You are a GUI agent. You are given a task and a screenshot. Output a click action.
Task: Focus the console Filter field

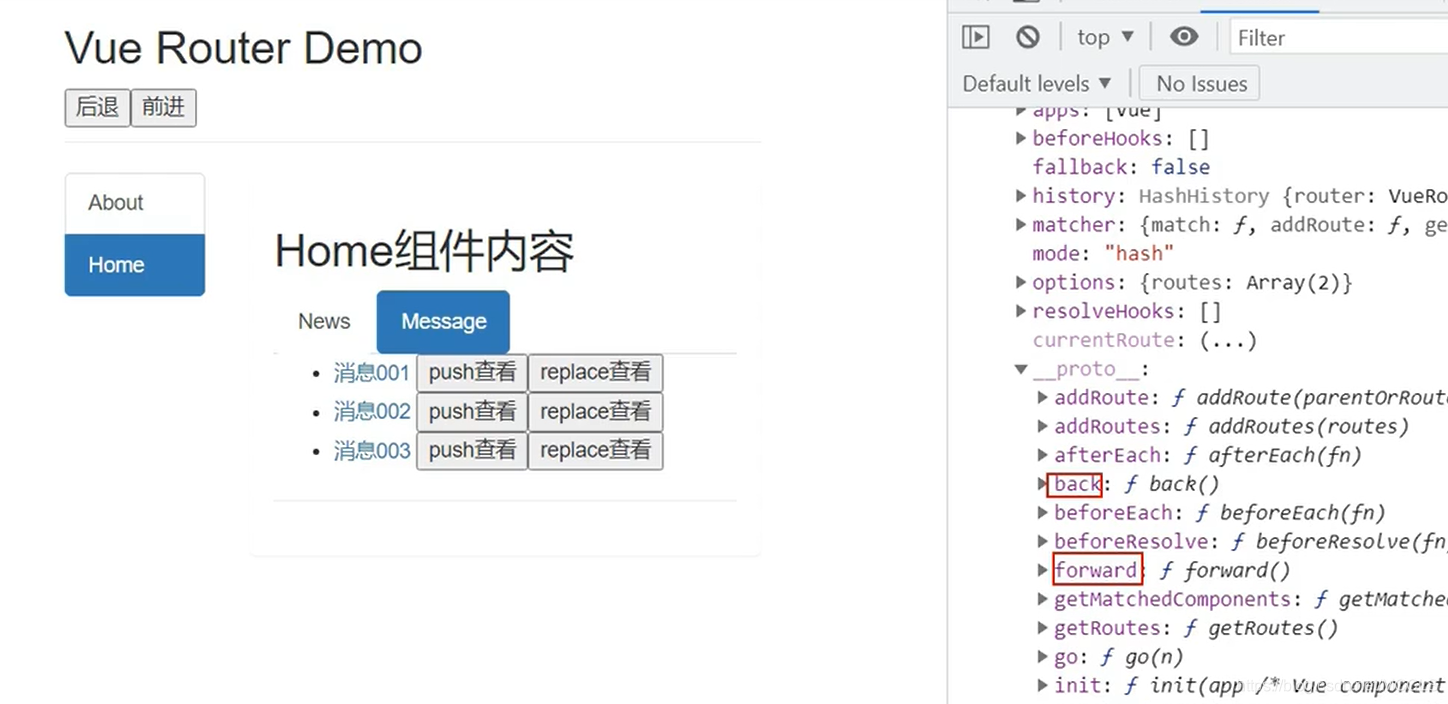coord(1338,37)
